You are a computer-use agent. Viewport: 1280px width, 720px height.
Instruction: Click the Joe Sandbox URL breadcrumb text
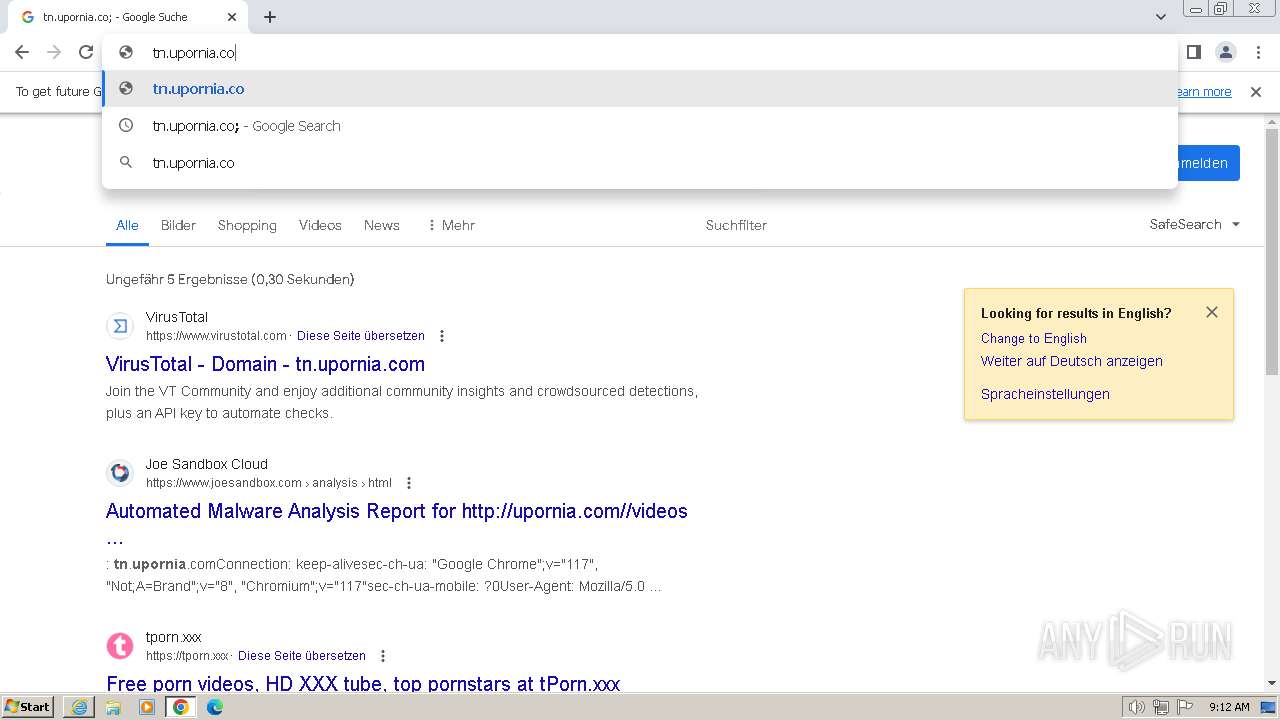(269, 483)
